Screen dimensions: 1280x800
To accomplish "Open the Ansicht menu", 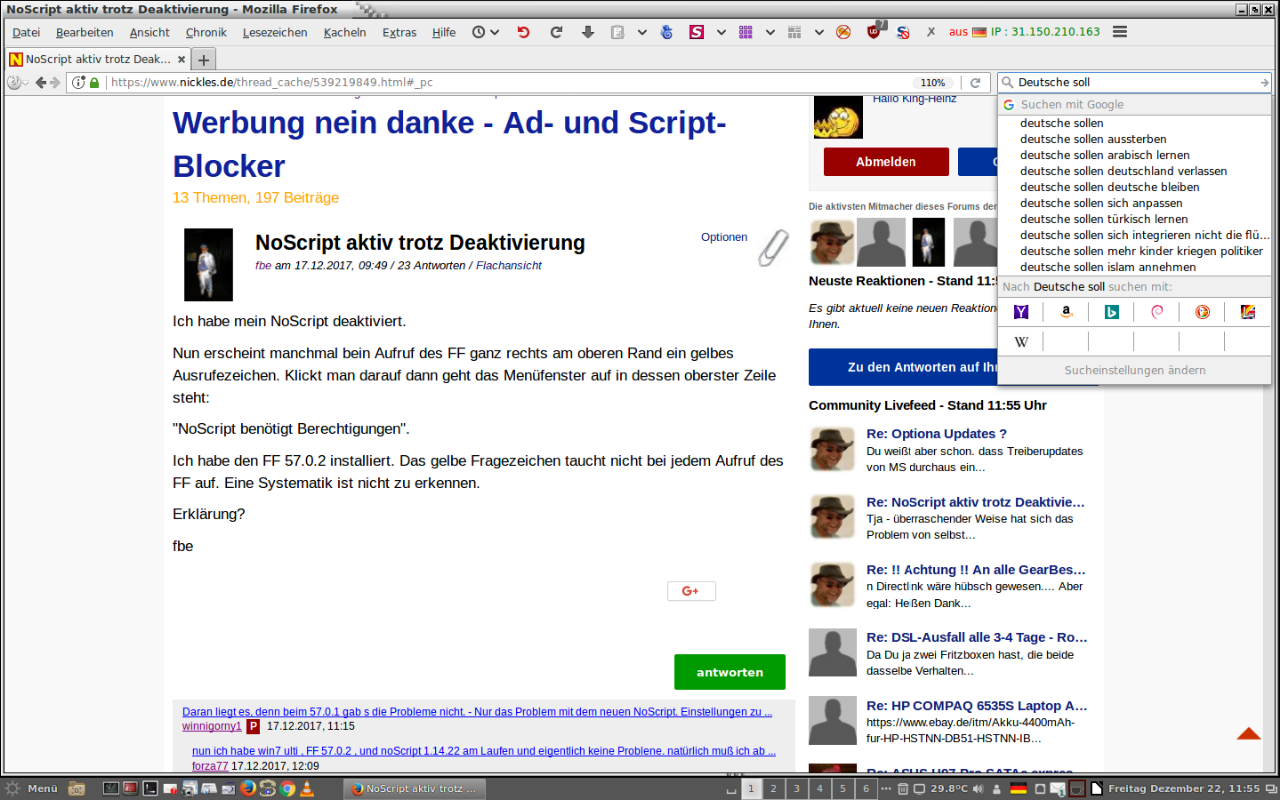I will pos(150,32).
